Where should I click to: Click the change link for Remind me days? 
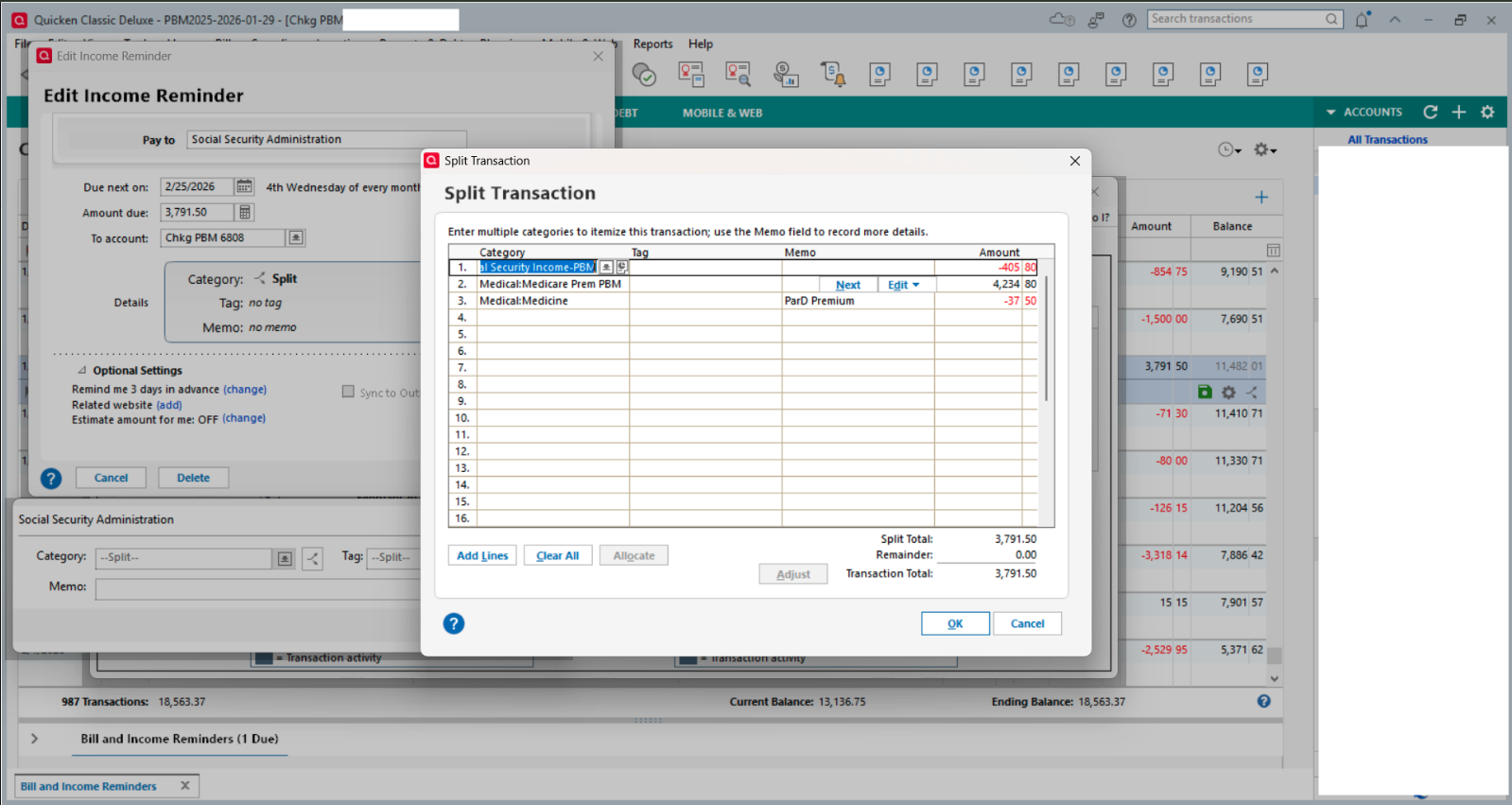[245, 389]
